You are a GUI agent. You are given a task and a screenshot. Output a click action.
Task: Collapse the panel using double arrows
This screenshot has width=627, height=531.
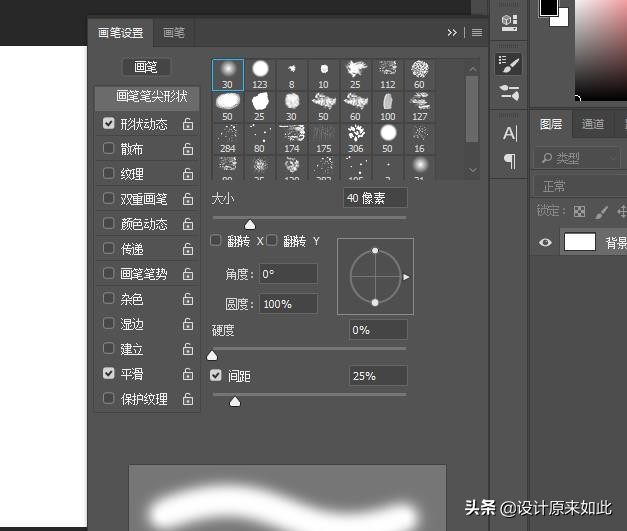452,32
